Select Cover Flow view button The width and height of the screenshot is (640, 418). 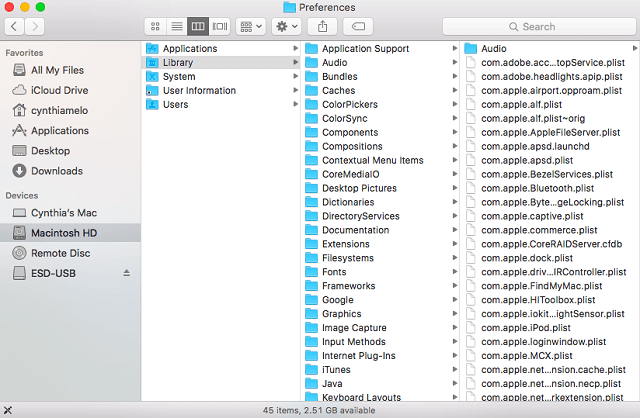pos(219,26)
